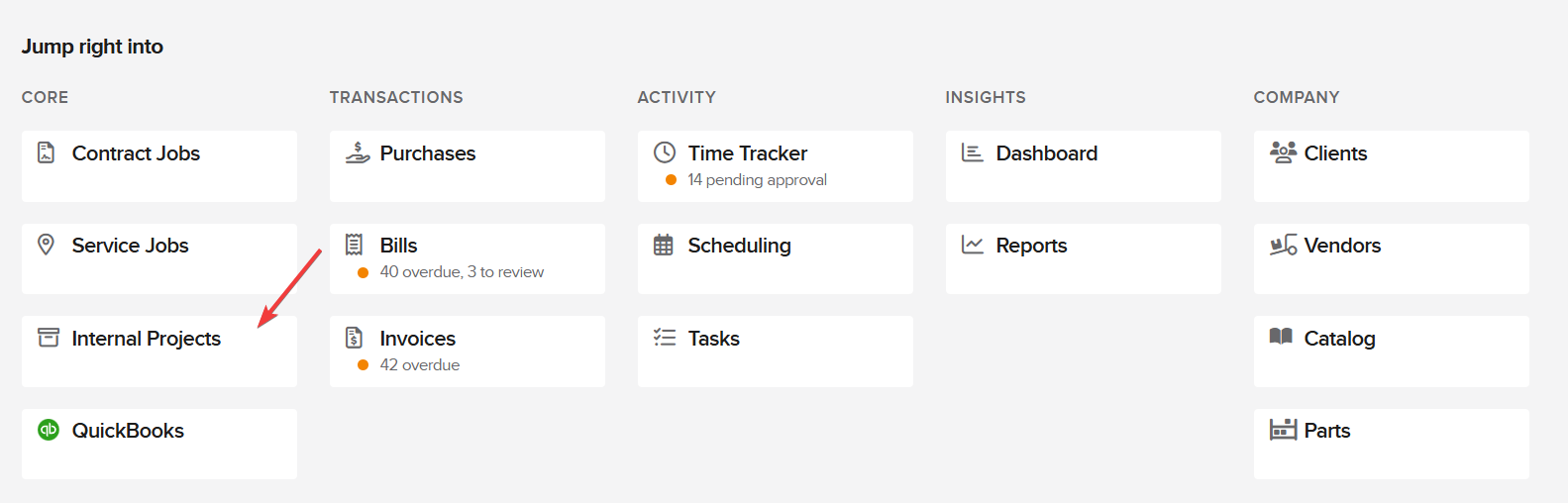Click the Vendors hand truck icon
Image resolution: width=1568 pixels, height=503 pixels.
coord(1283,245)
